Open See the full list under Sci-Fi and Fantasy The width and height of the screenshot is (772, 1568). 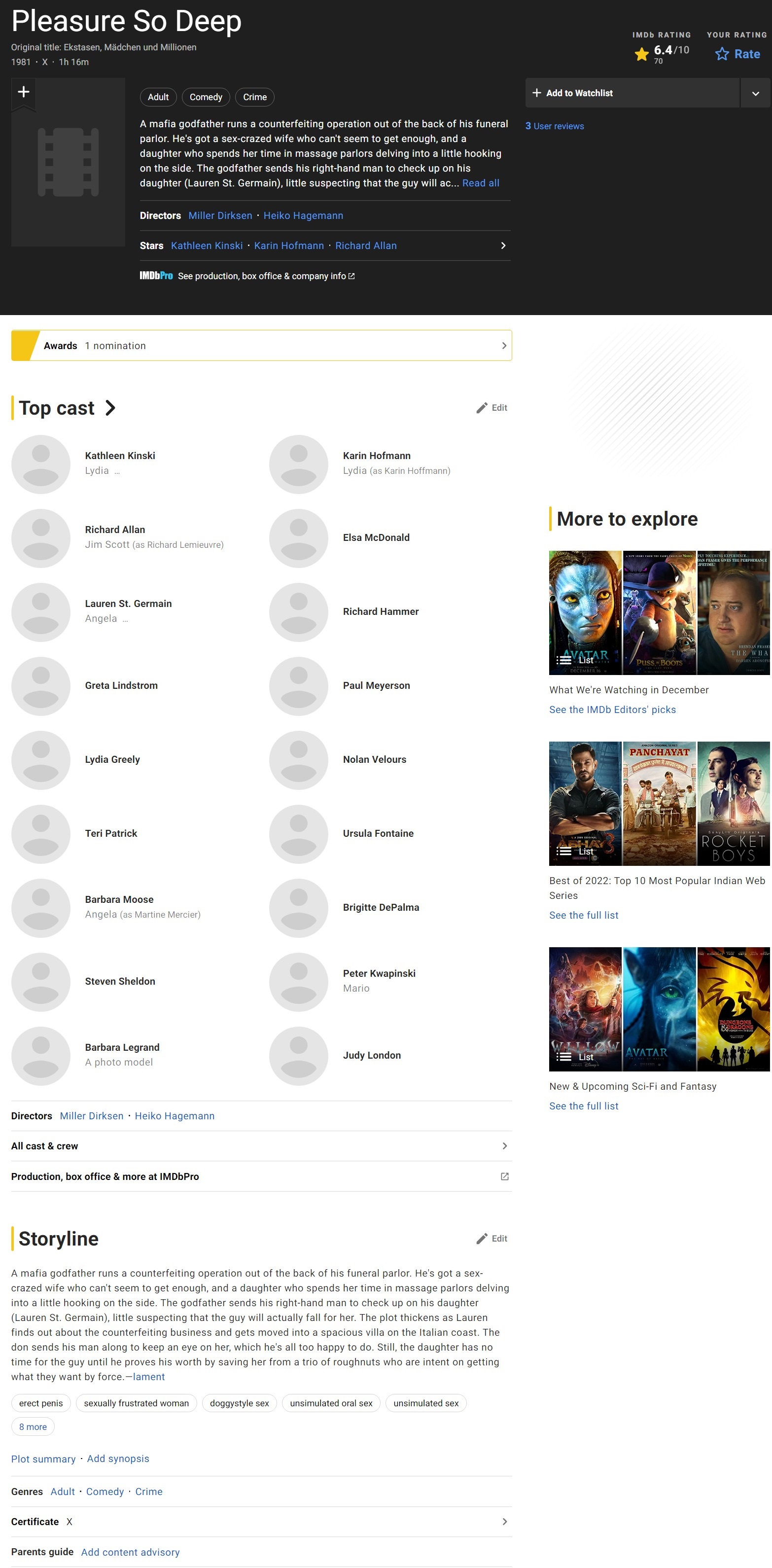[x=583, y=1106]
